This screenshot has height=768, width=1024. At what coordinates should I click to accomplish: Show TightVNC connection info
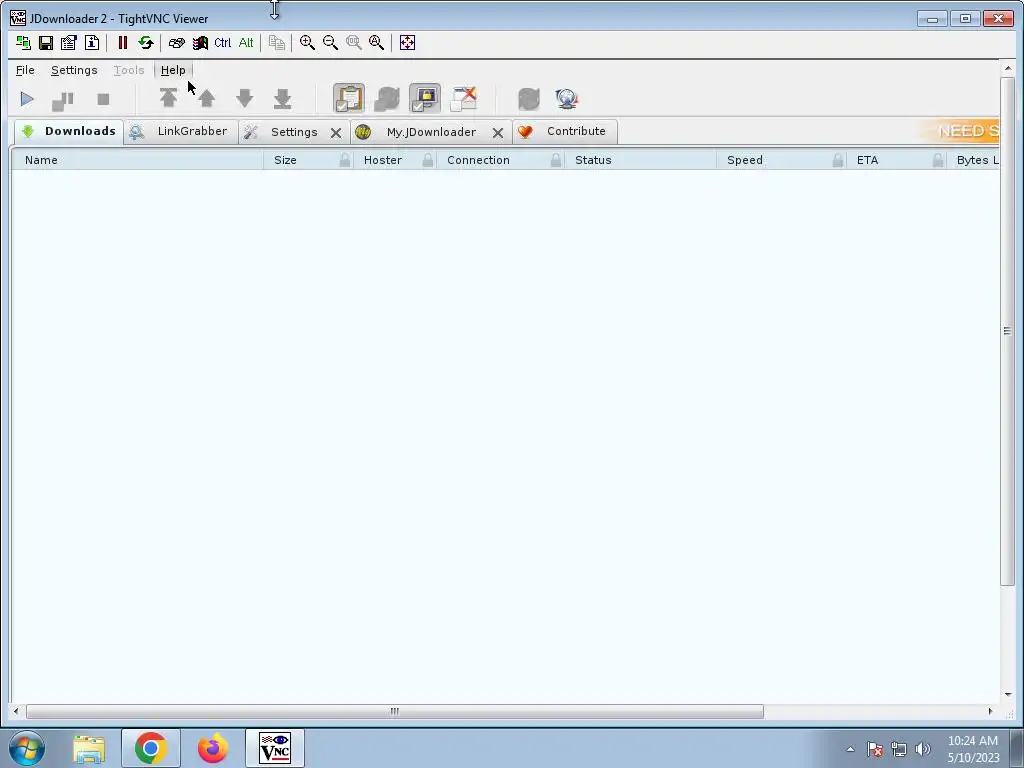[92, 43]
